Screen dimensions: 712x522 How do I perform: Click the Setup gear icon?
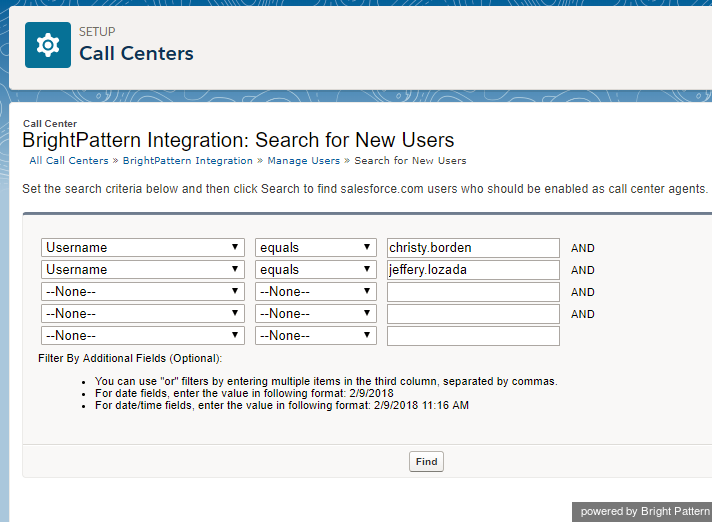click(x=48, y=45)
